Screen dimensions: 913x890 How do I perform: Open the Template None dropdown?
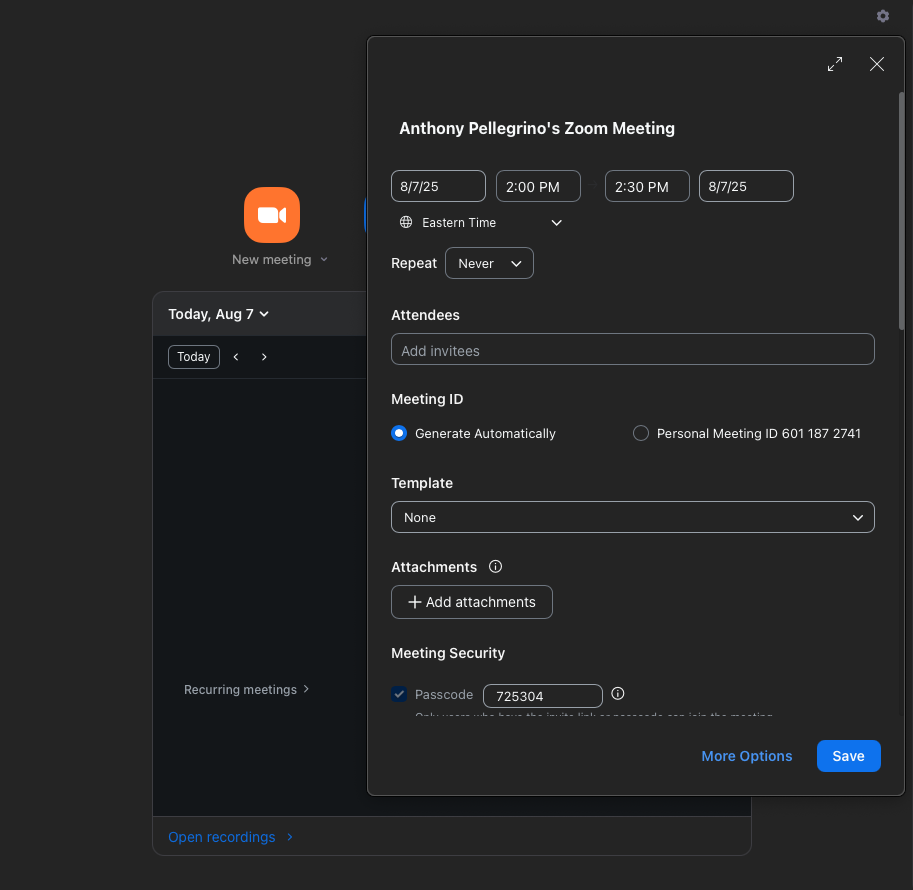(x=632, y=517)
